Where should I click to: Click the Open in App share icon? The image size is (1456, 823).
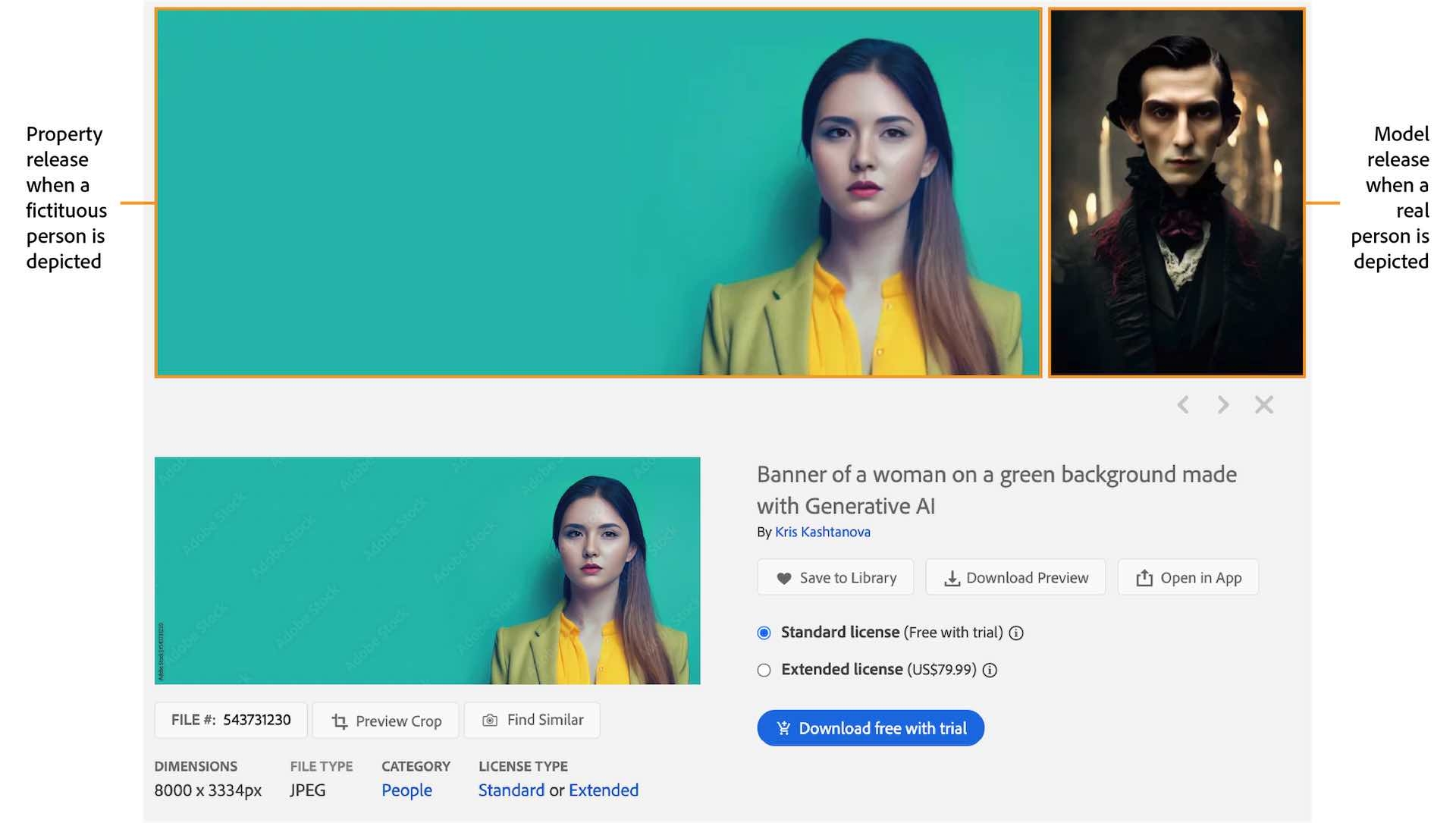pyautogui.click(x=1144, y=577)
